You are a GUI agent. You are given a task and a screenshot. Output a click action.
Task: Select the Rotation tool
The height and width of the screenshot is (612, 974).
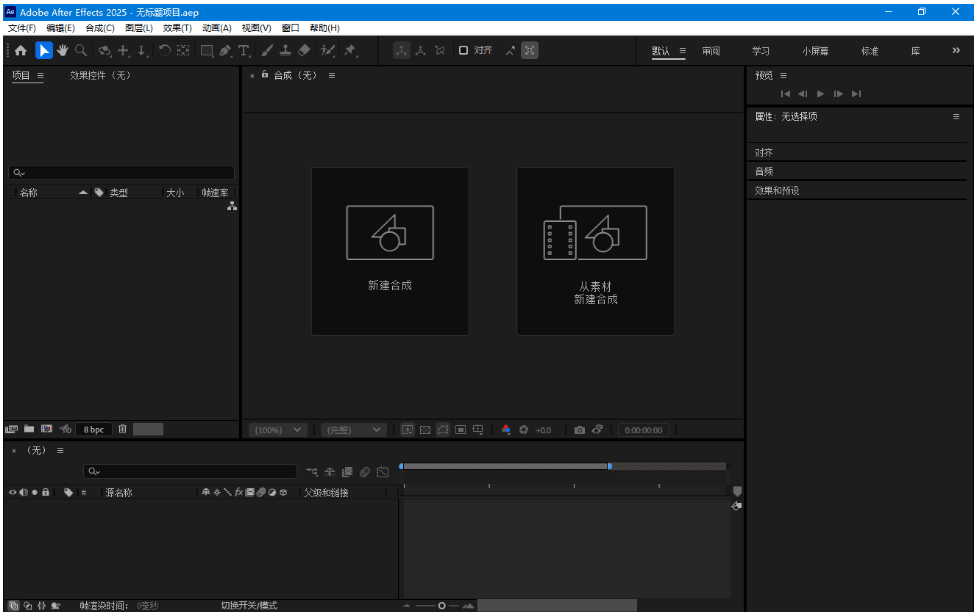pyautogui.click(x=164, y=51)
